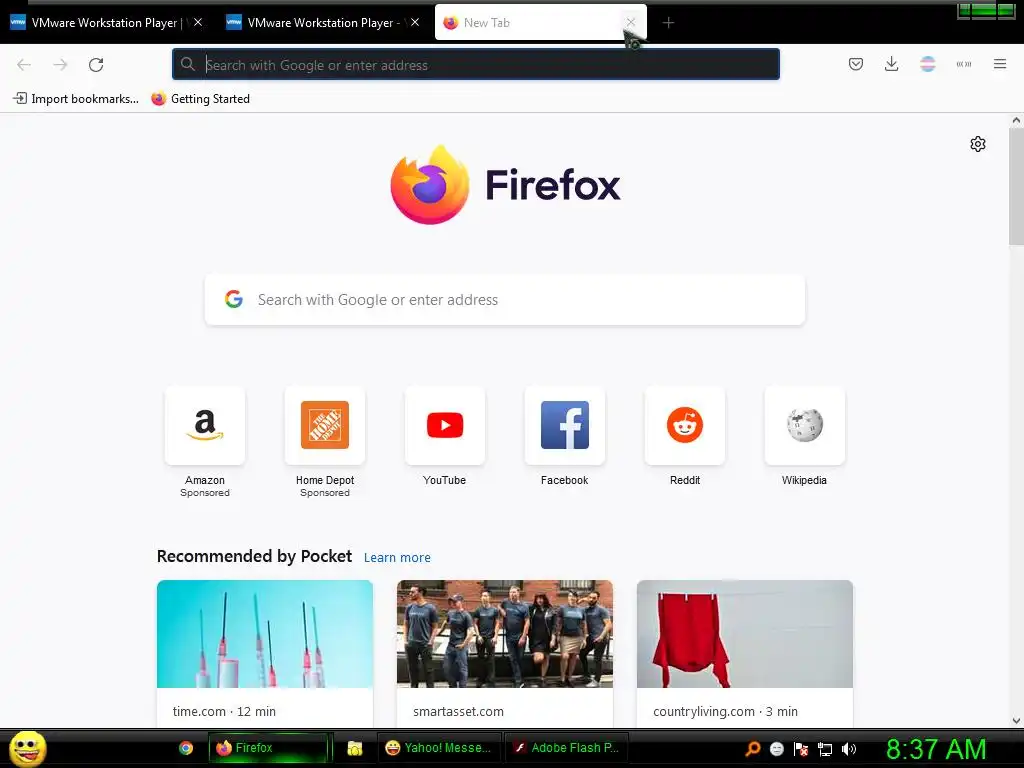The image size is (1024, 768).
Task: Reload the current page
Action: pos(96,64)
